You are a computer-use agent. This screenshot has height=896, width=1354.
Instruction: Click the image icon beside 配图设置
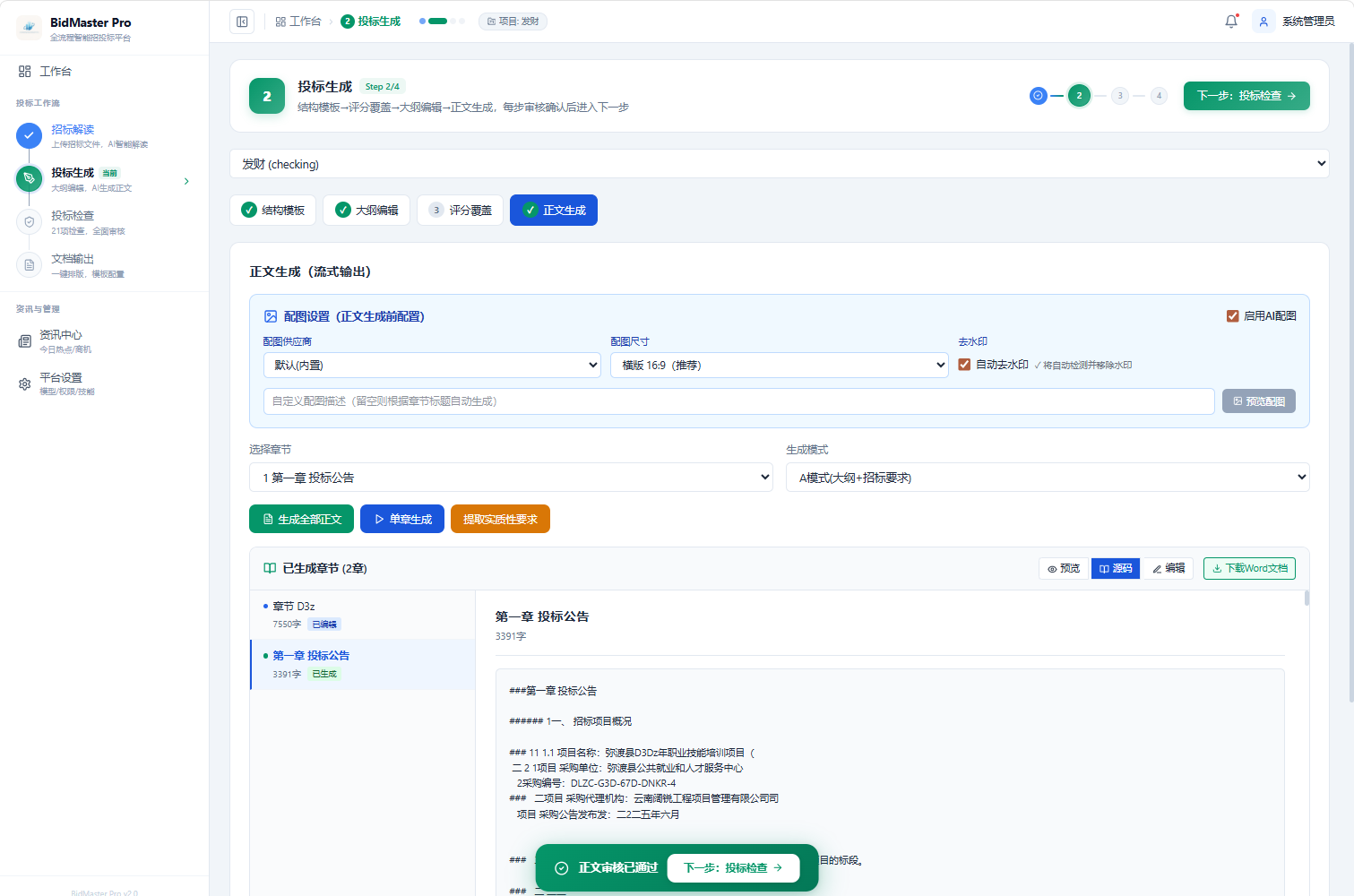pyautogui.click(x=271, y=316)
